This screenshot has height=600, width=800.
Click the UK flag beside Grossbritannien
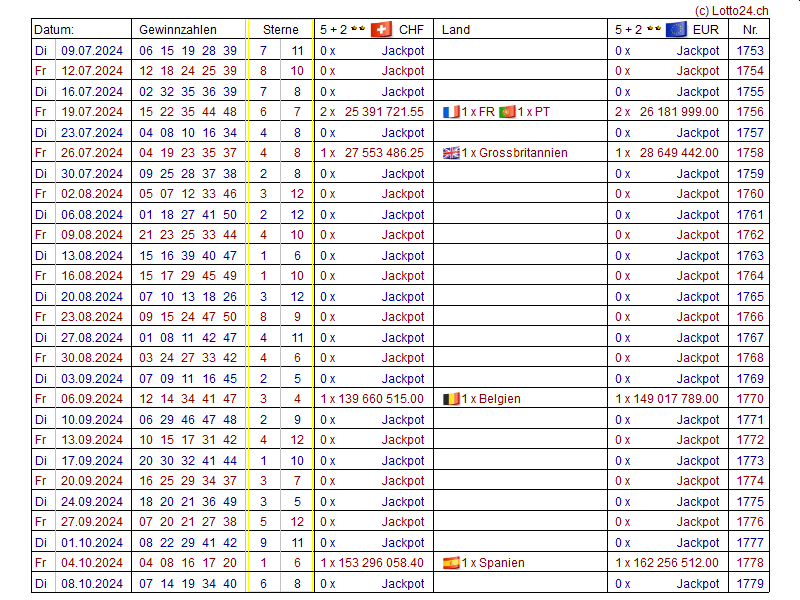(x=451, y=153)
